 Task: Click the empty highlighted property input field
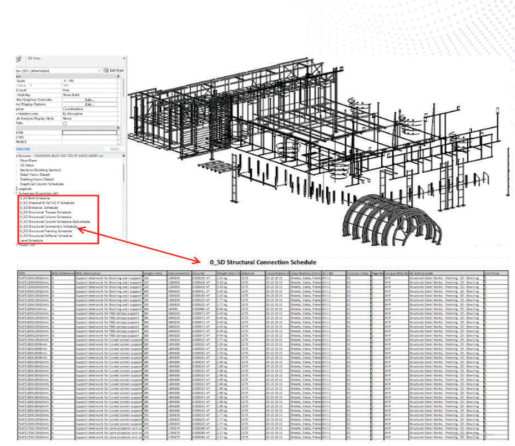coord(90,133)
